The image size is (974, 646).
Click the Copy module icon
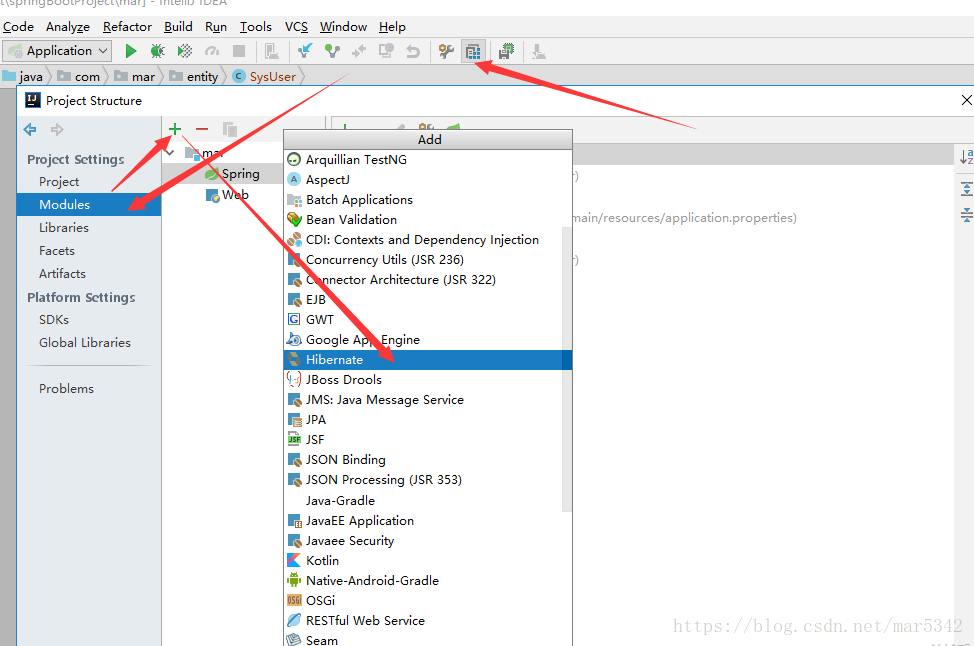[230, 129]
